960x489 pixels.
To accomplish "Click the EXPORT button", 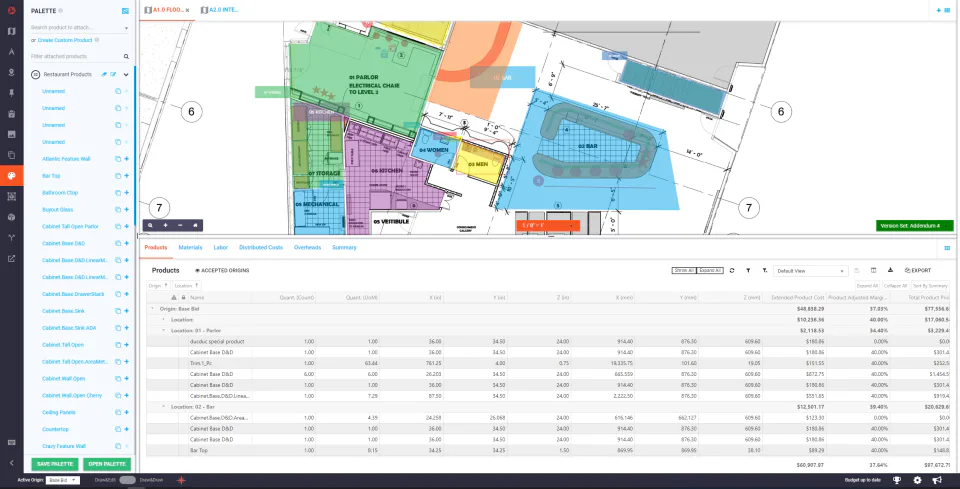I will (918, 271).
